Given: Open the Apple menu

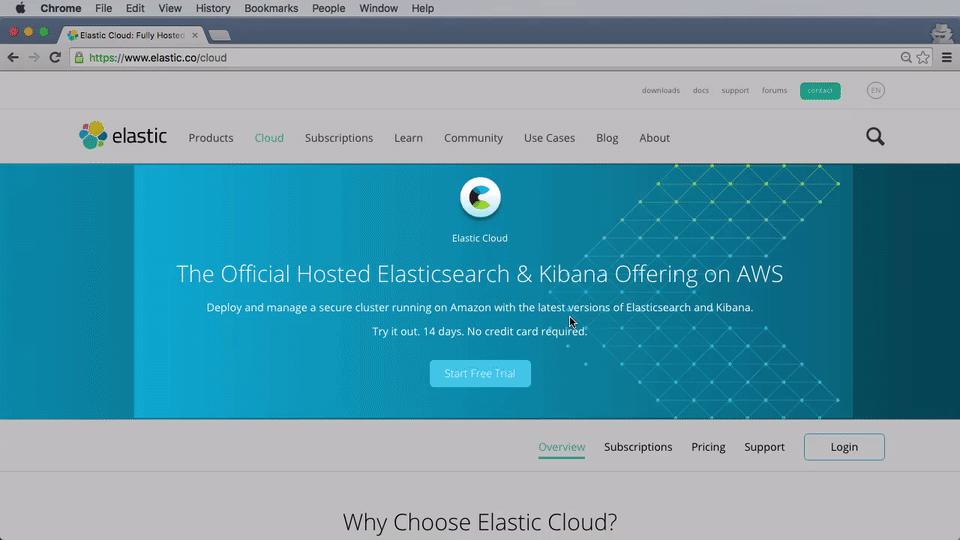Looking at the screenshot, I should [x=20, y=8].
